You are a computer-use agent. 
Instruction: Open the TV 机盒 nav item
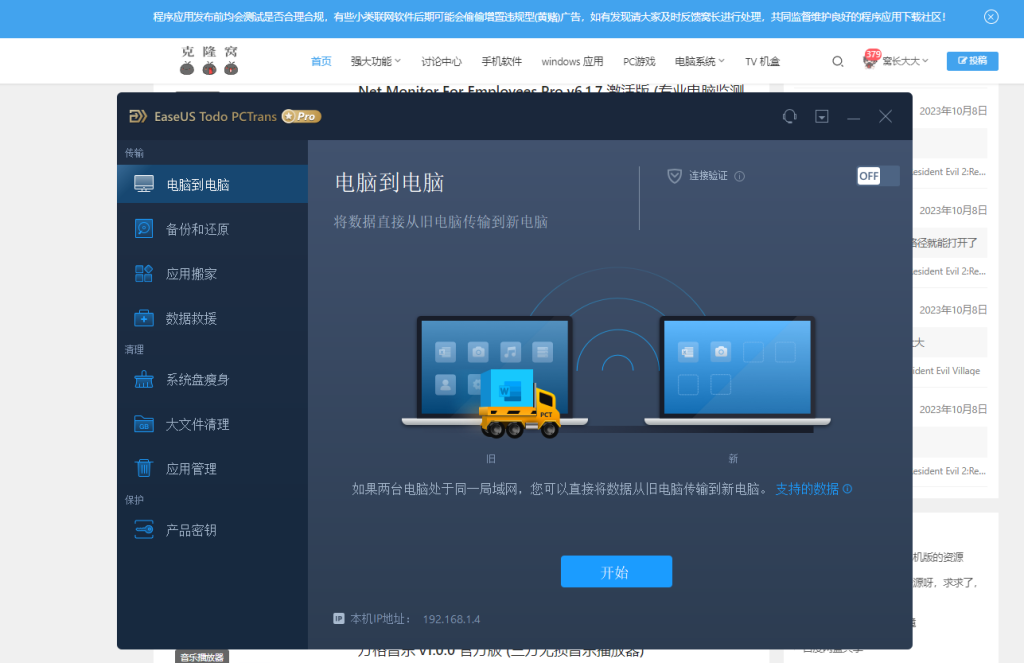click(762, 61)
